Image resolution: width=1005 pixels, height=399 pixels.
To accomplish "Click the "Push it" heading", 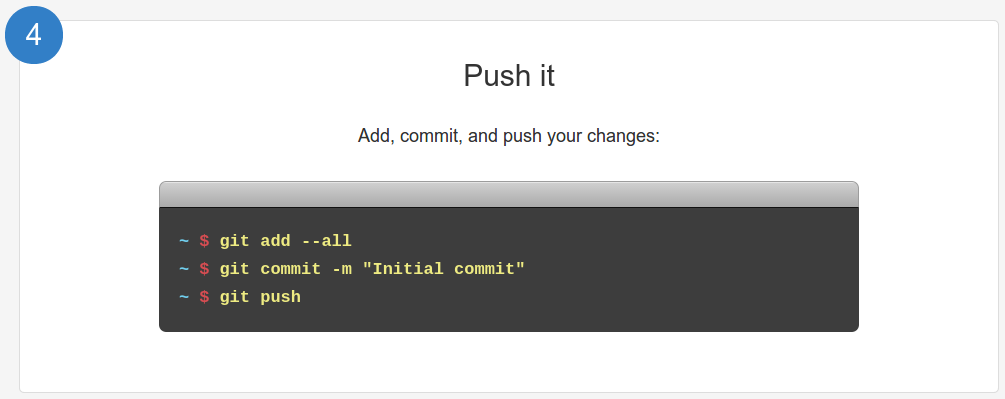I will click(x=509, y=76).
